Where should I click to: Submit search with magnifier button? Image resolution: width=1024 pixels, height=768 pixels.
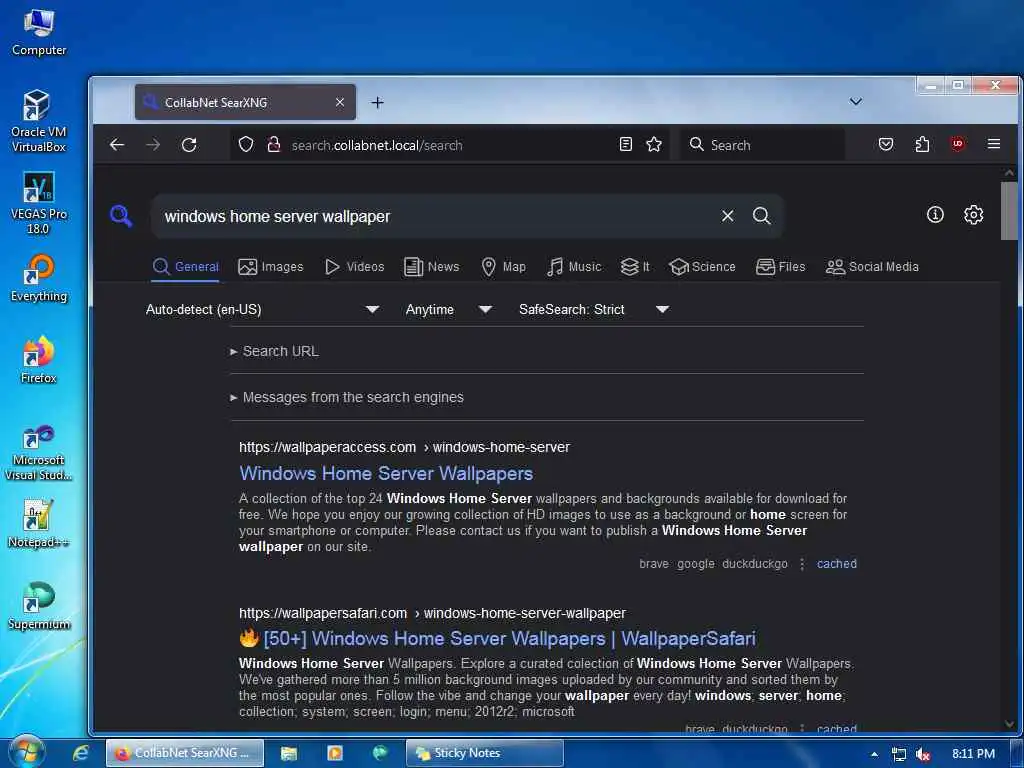[761, 216]
